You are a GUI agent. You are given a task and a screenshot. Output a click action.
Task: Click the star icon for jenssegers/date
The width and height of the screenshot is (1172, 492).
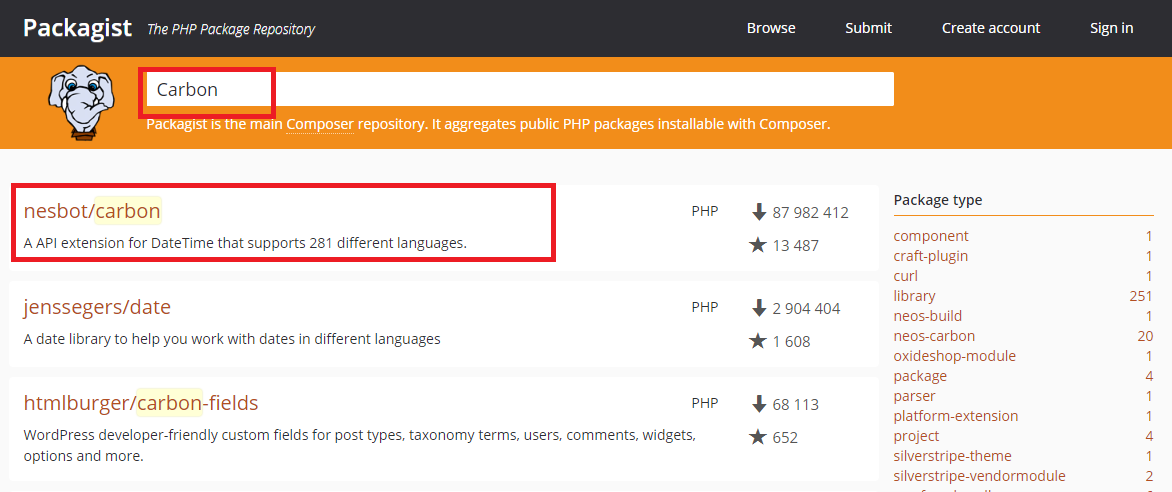click(x=757, y=341)
